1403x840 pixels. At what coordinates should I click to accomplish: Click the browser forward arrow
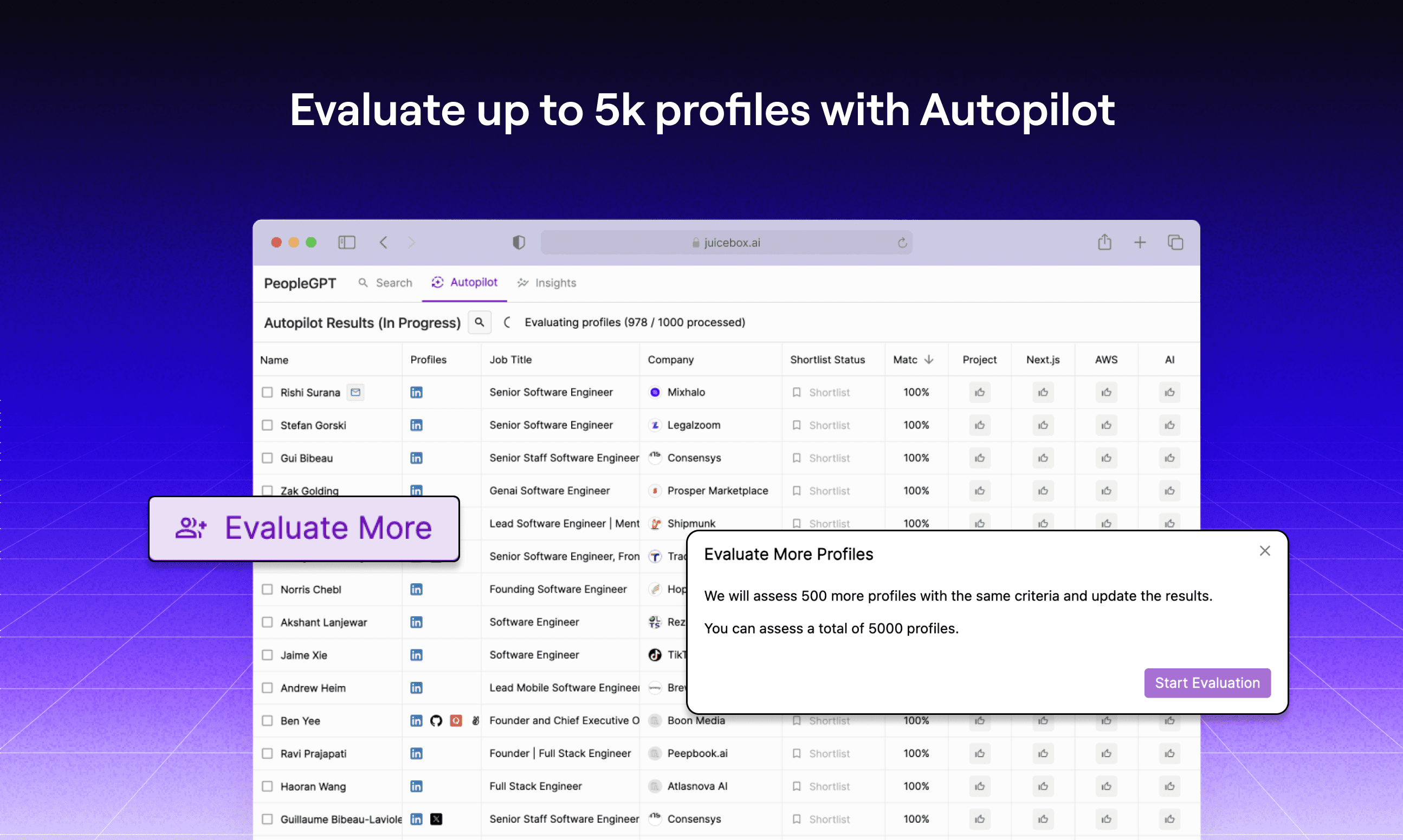tap(412, 242)
